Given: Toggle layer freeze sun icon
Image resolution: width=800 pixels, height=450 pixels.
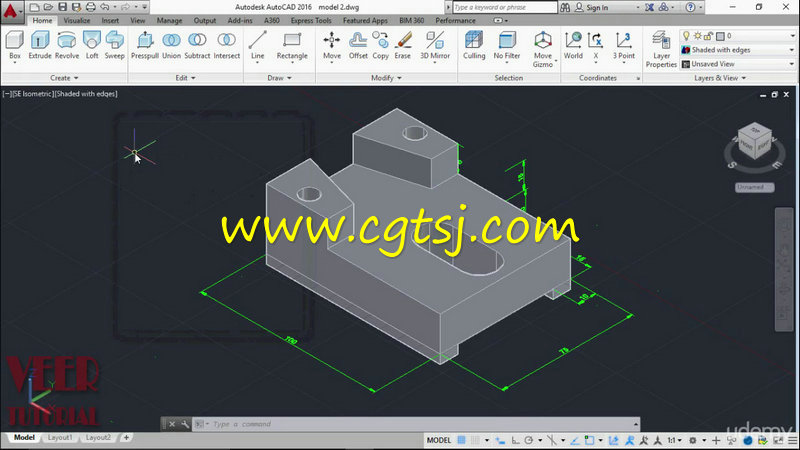Looking at the screenshot, I should [697, 36].
